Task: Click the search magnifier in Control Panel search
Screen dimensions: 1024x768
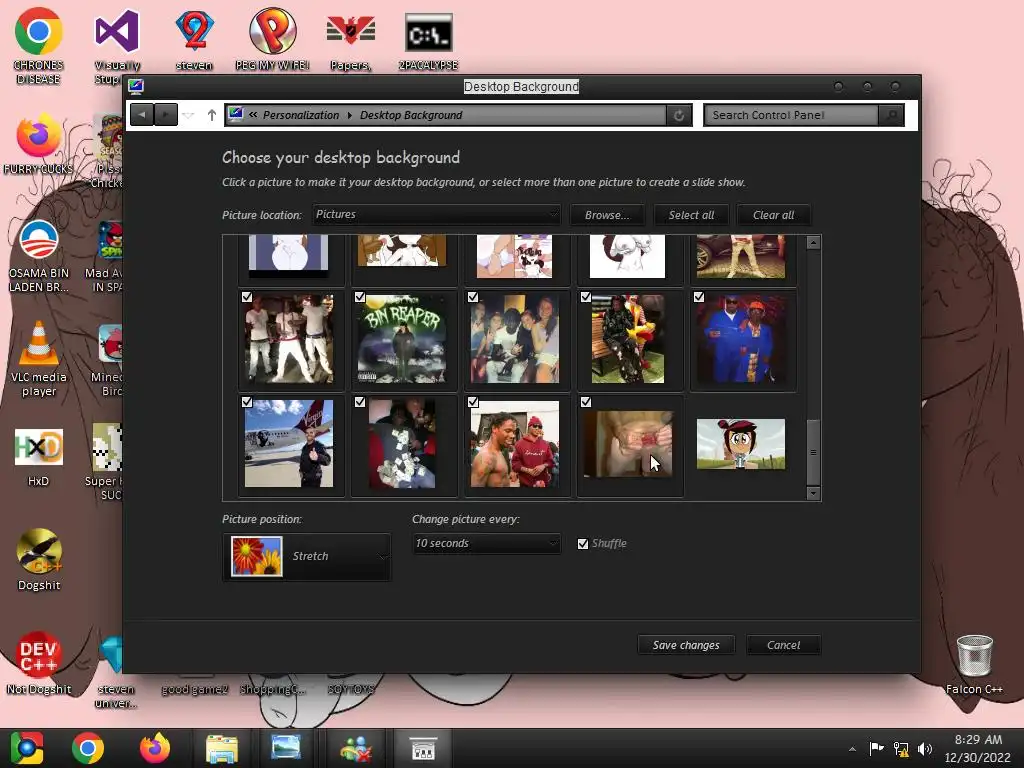Action: click(891, 115)
